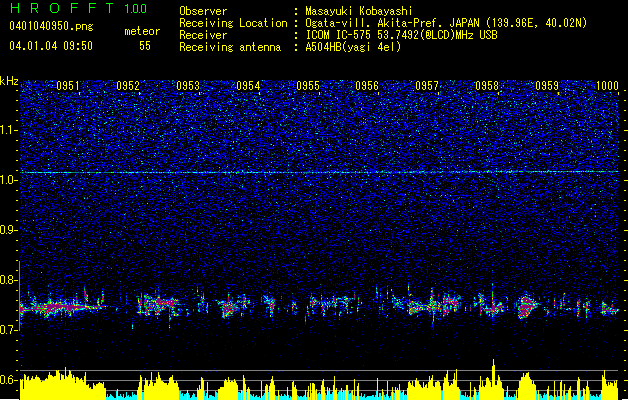Click the meteor label

pyautogui.click(x=142, y=31)
